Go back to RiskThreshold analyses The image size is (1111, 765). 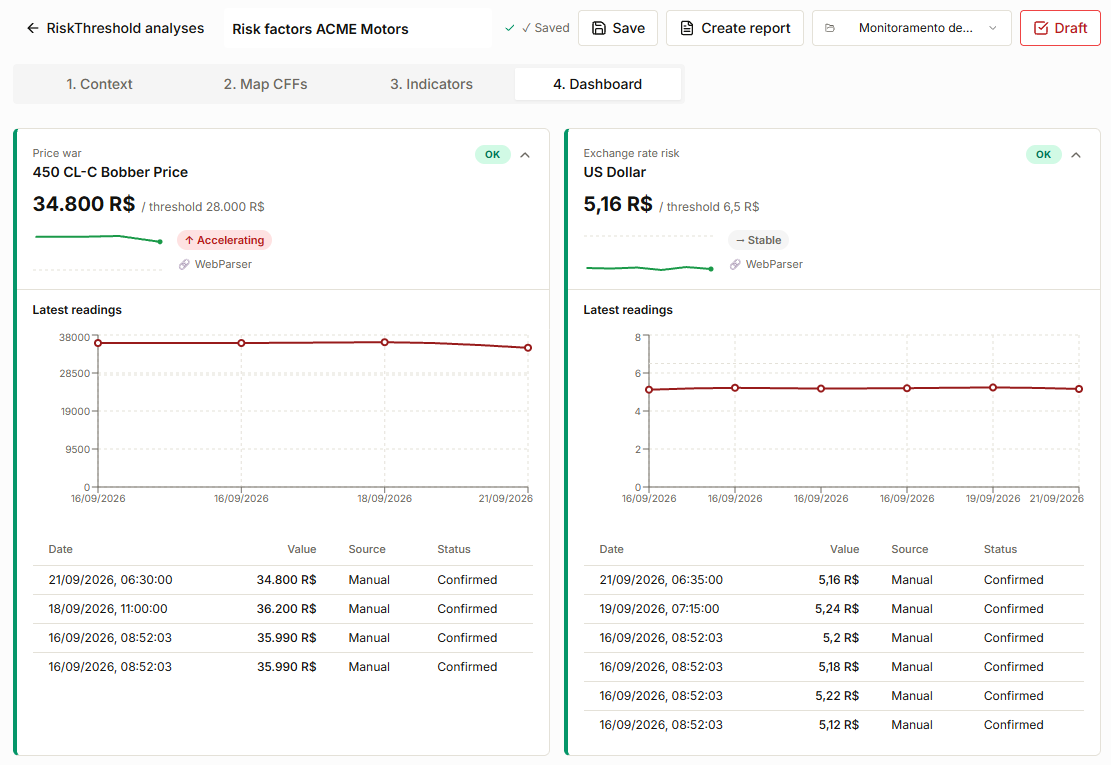pos(115,28)
